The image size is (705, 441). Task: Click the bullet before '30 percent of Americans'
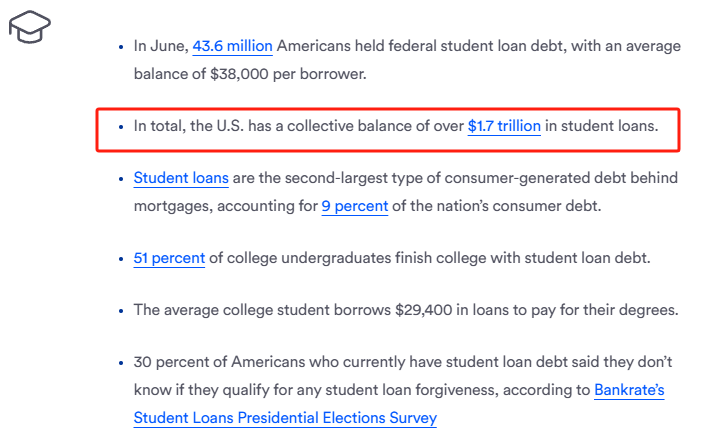pos(120,363)
